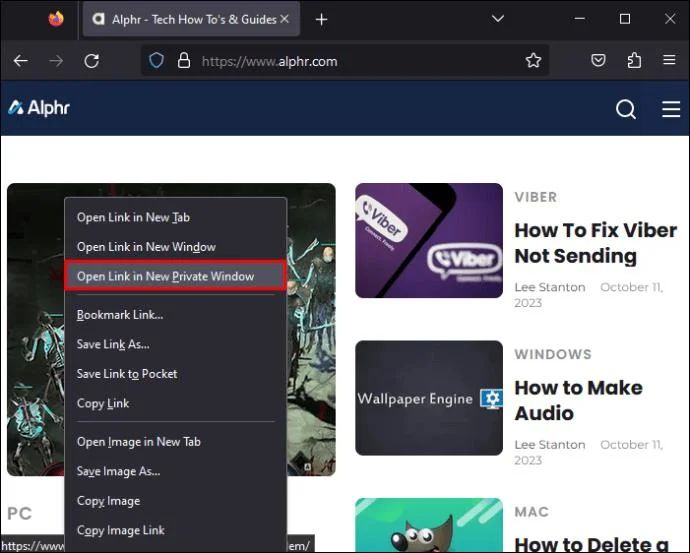Choose Open Link in New Private Window
The image size is (690, 553).
click(176, 276)
